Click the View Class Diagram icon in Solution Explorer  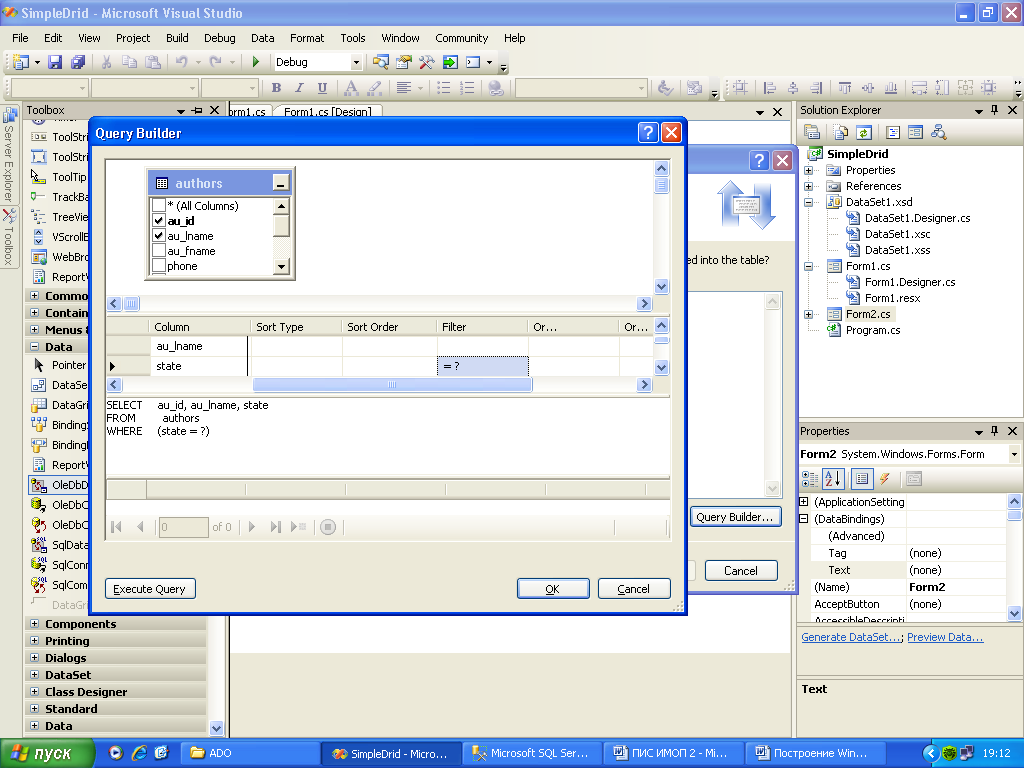938,133
